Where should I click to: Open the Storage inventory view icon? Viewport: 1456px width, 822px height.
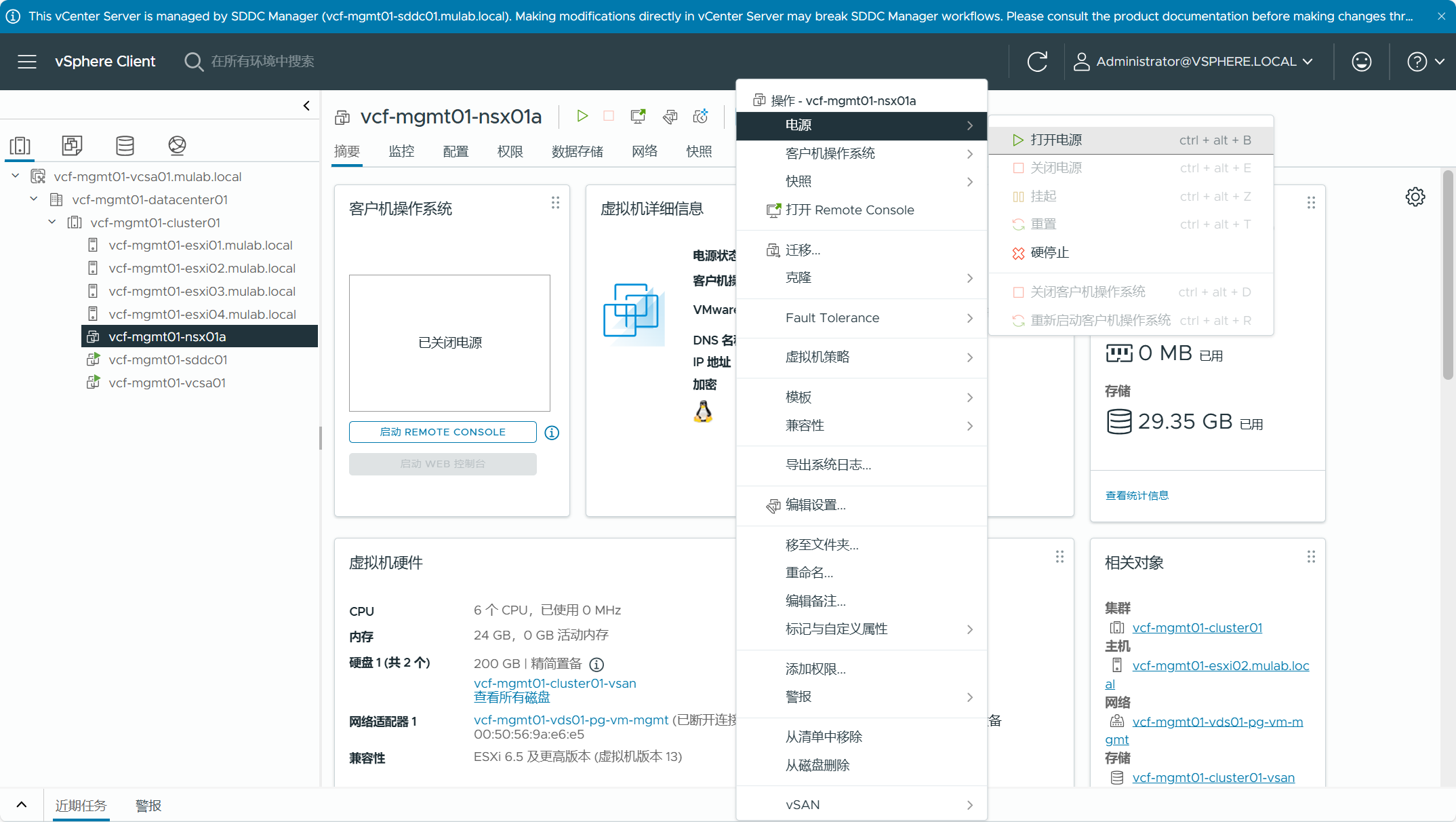pyautogui.click(x=125, y=145)
